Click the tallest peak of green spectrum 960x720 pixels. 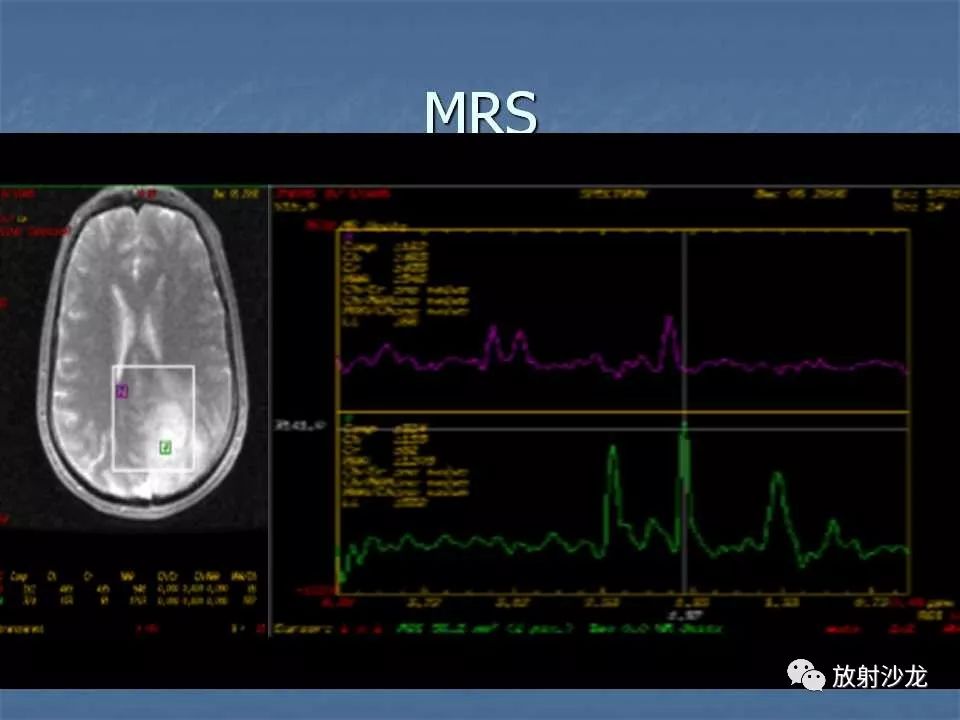tap(684, 424)
